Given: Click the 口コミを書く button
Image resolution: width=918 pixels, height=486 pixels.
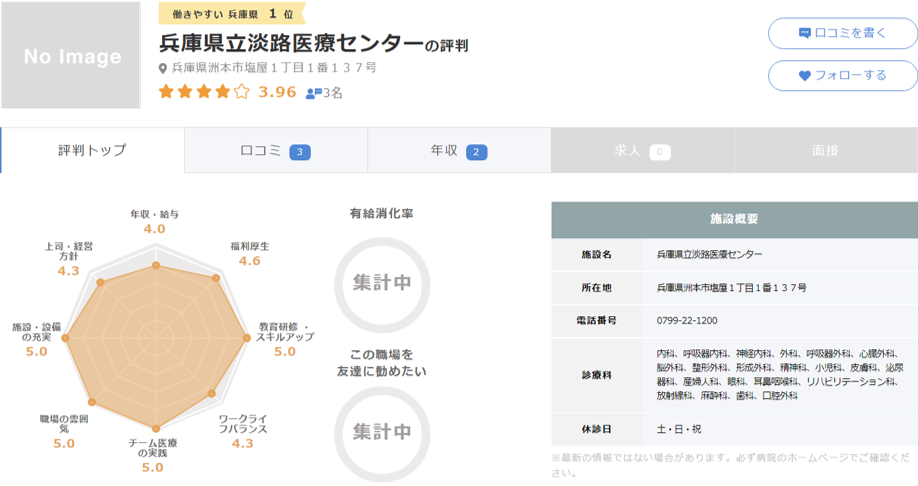Looking at the screenshot, I should pyautogui.click(x=842, y=33).
